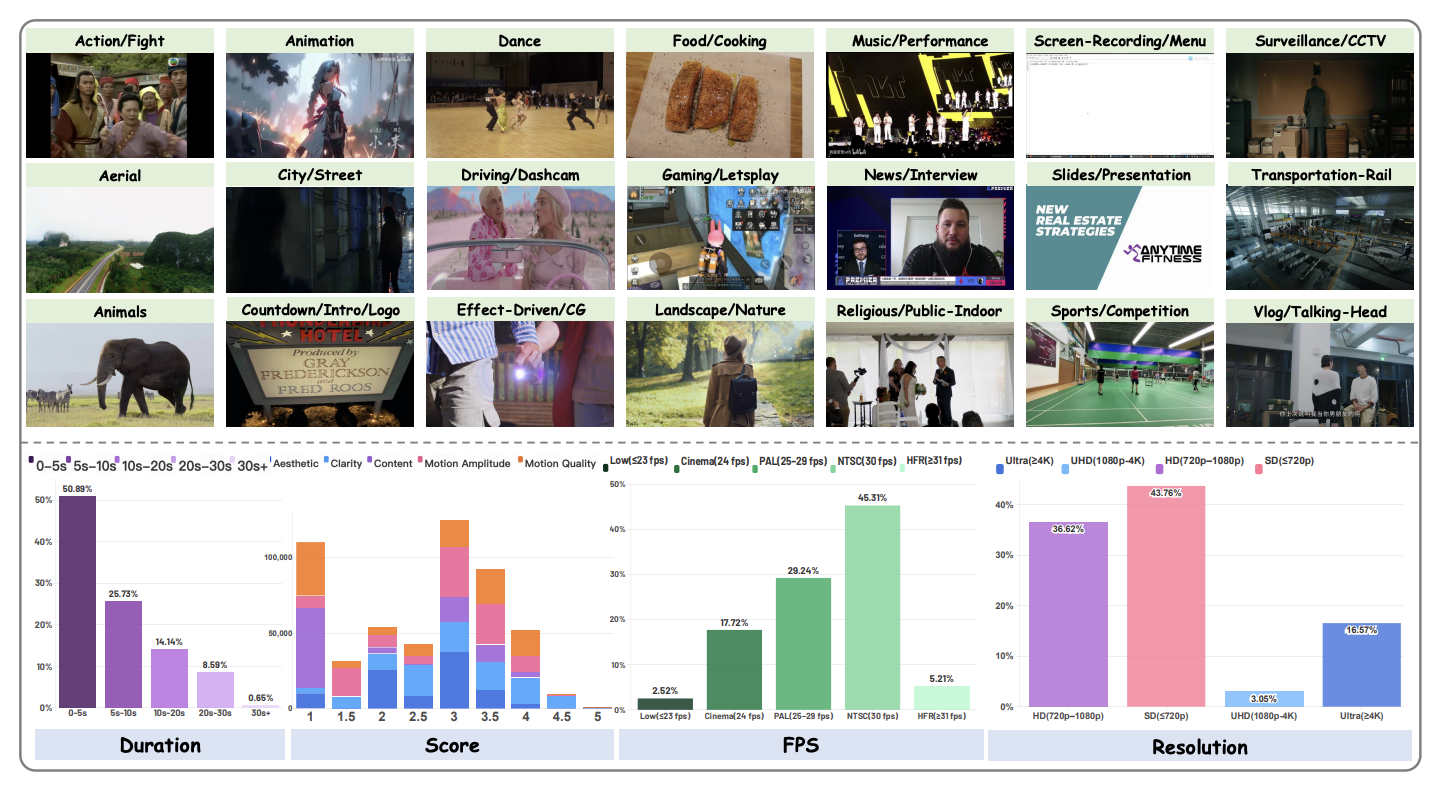Click the 43.76% SD(≤720p) resolution bar

(x=1166, y=596)
